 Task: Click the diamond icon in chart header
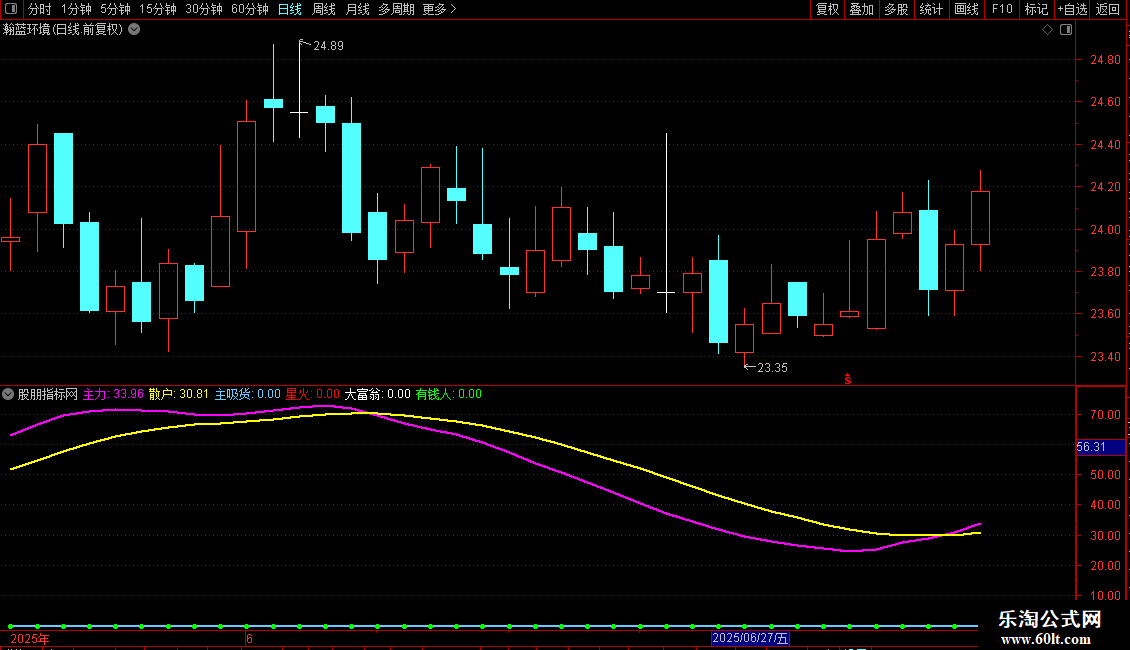coord(1048,30)
